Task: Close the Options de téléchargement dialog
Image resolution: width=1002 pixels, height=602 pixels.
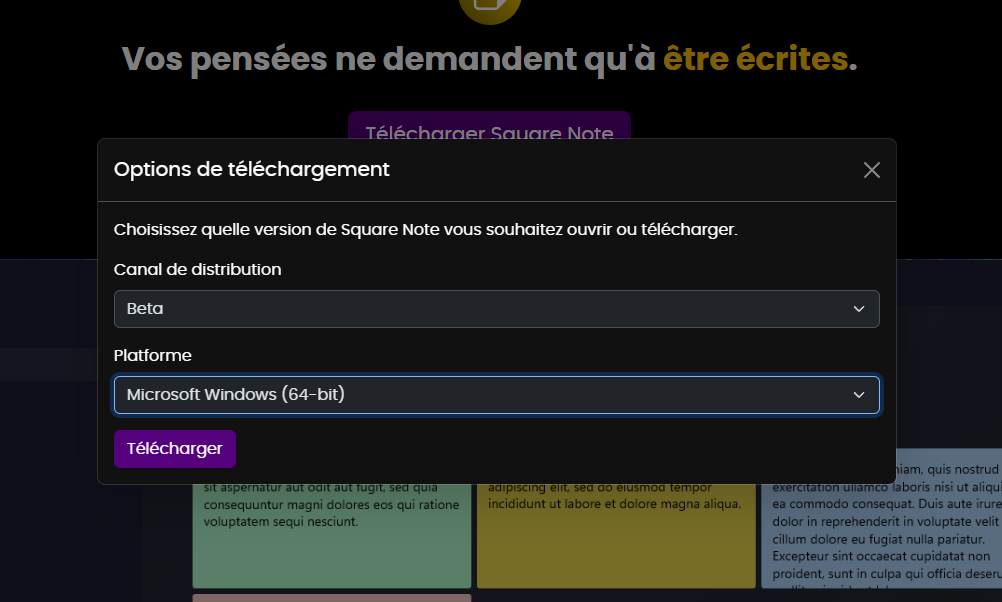Action: click(x=871, y=170)
